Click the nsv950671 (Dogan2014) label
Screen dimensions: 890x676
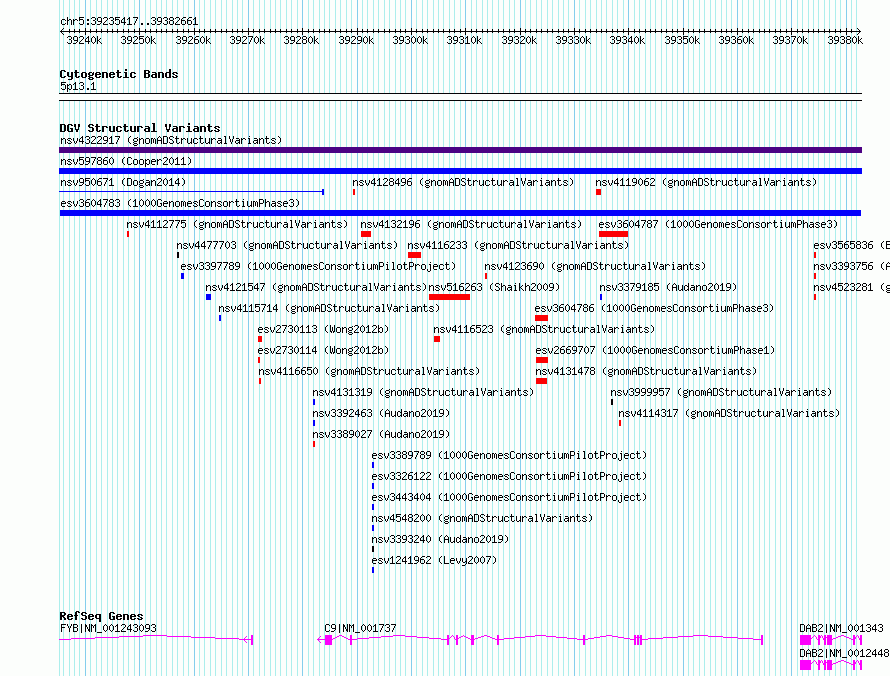123,182
